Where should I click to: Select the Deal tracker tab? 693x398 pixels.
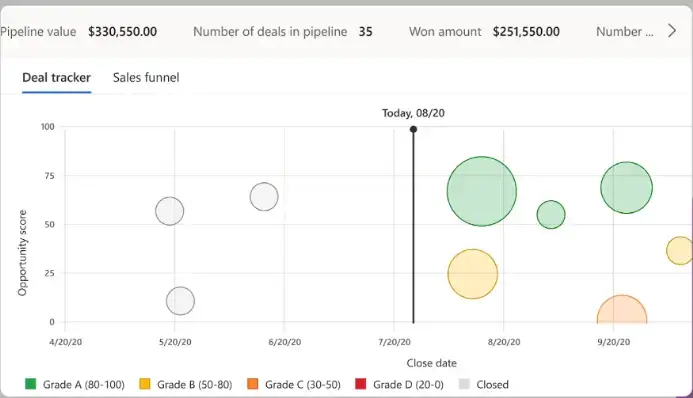(x=57, y=78)
